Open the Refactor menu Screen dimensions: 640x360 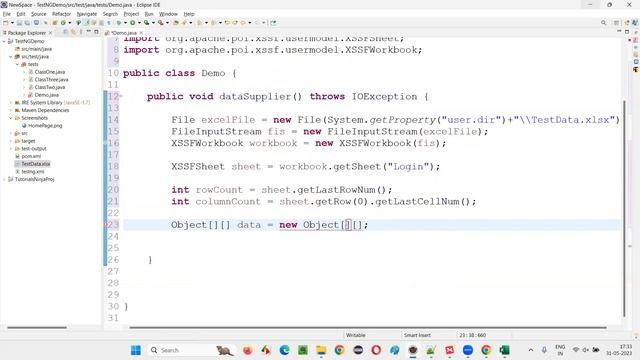click(61, 14)
